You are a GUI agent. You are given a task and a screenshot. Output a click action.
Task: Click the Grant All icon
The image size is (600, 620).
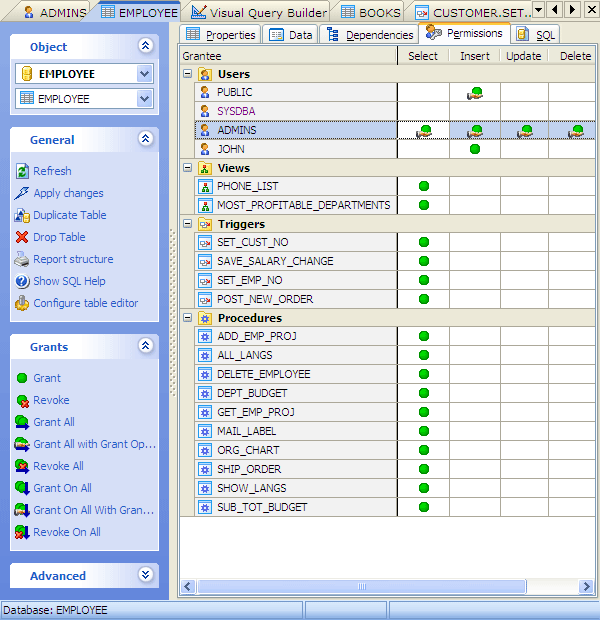[22, 422]
